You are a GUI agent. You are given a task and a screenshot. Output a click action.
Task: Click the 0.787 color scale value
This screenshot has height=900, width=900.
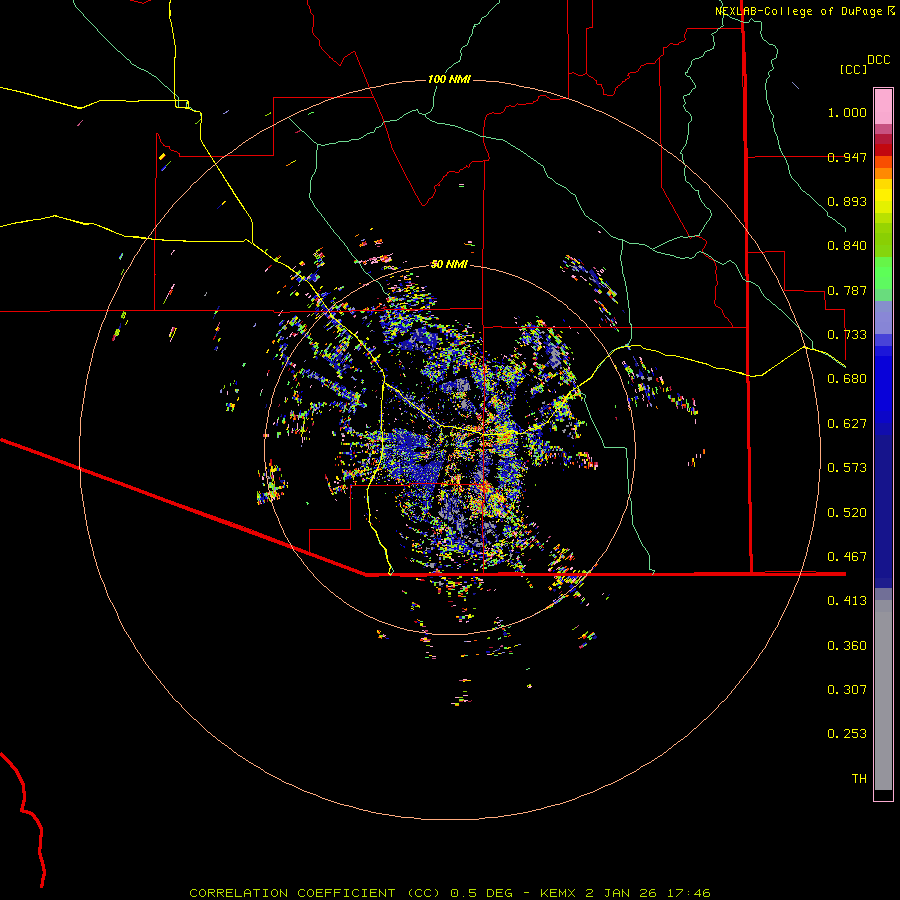847,290
